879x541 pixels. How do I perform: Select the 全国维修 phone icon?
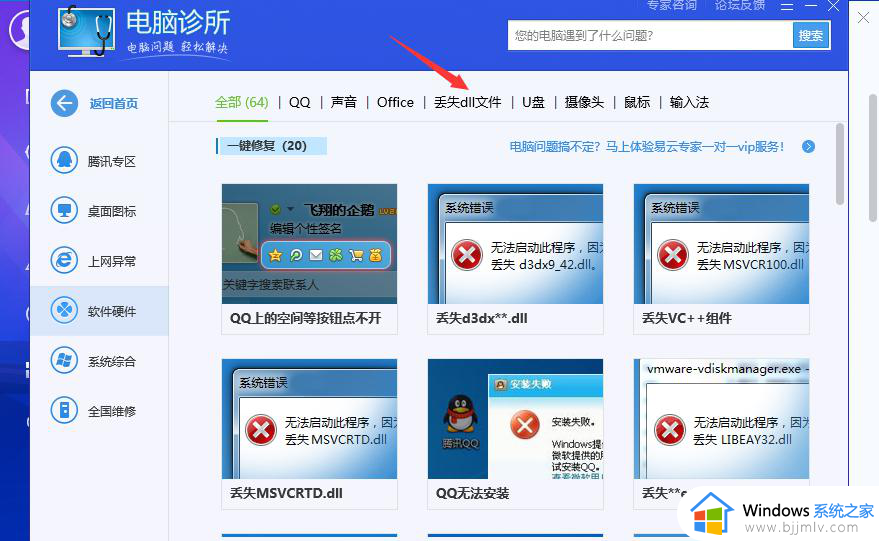click(64, 410)
